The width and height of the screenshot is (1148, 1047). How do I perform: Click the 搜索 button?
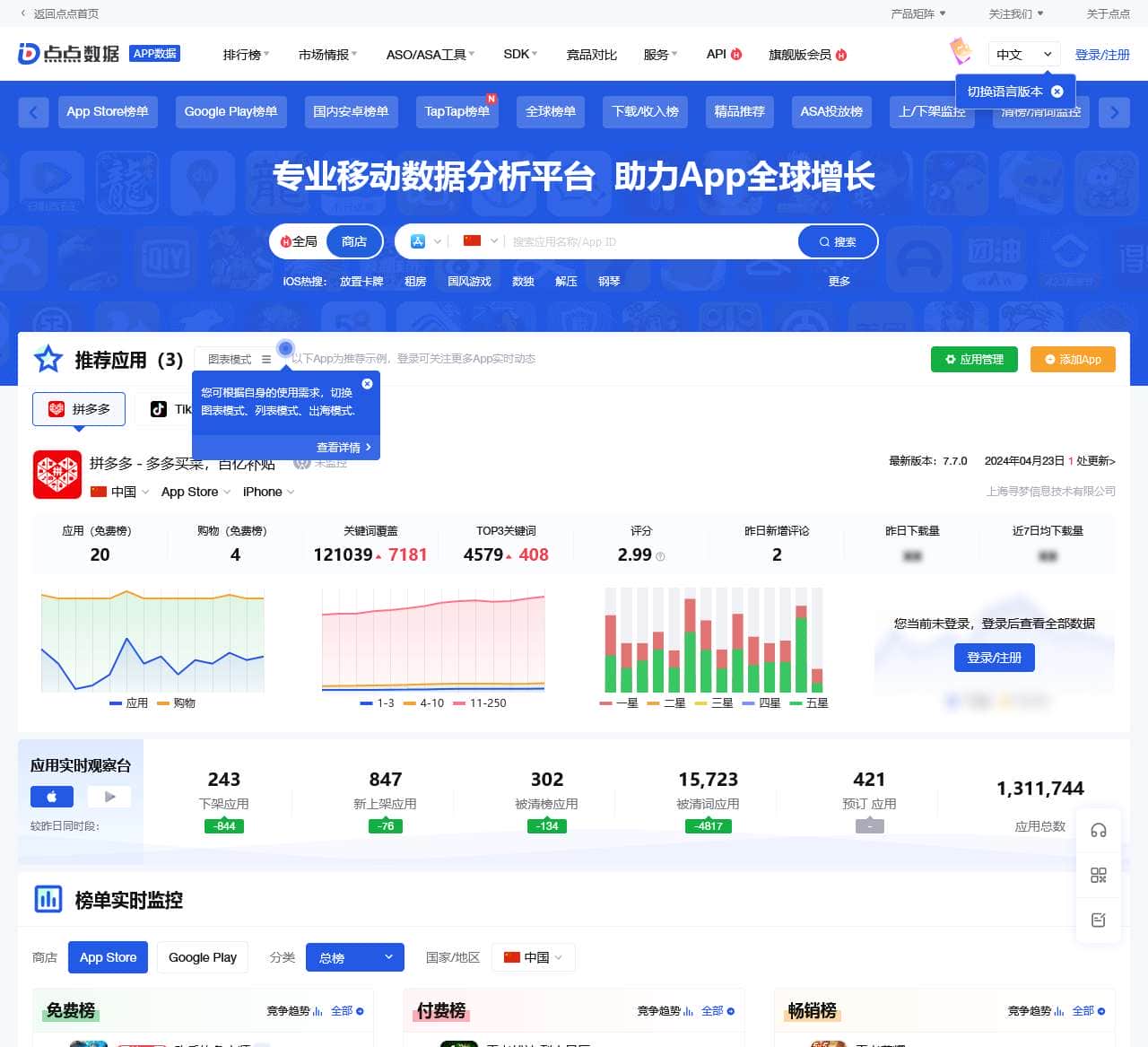pyautogui.click(x=838, y=241)
